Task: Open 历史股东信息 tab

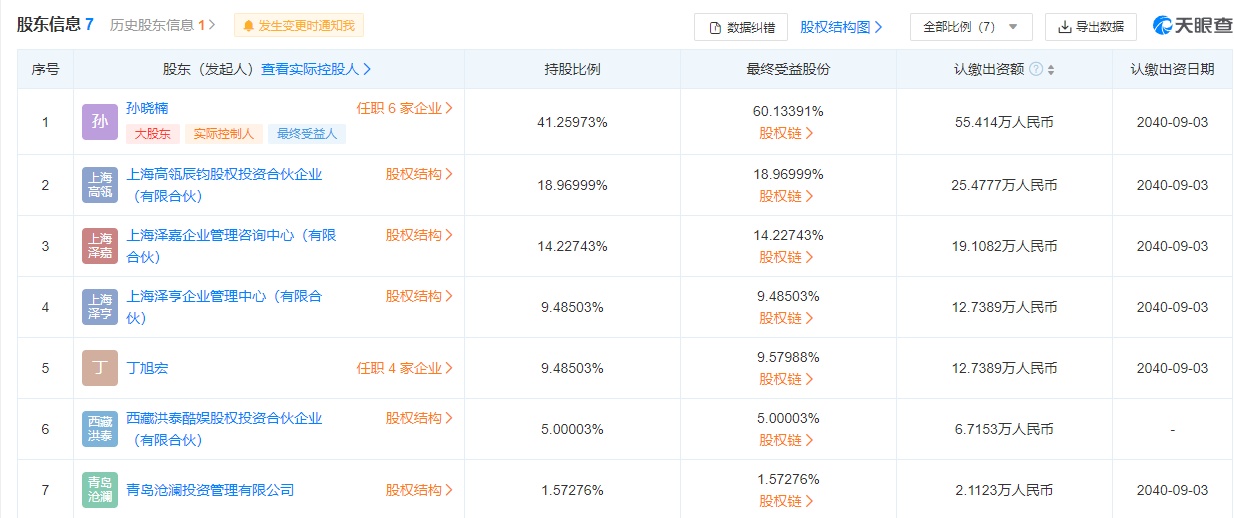Action: point(163,25)
